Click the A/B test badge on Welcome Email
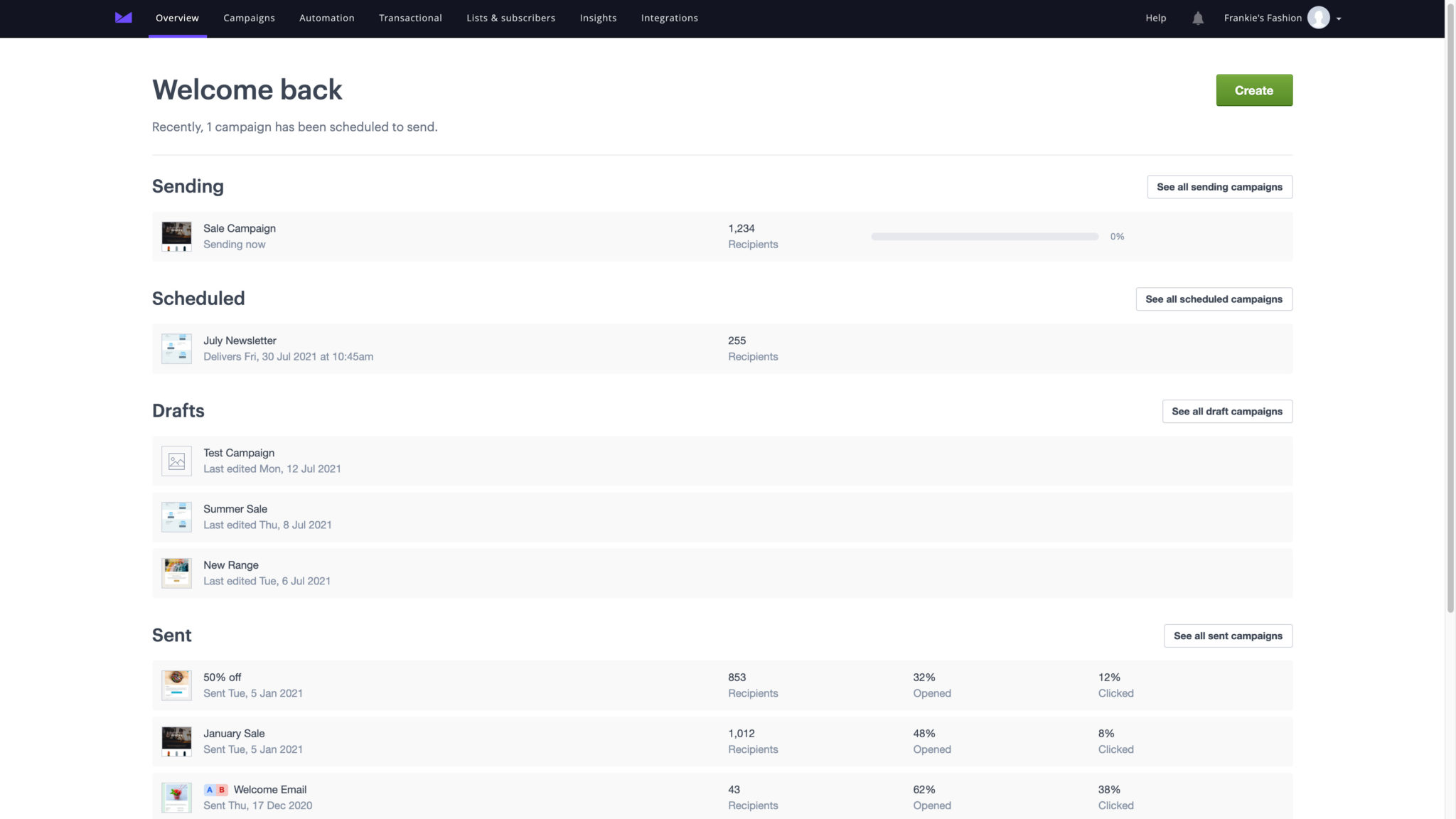Screen dimensions: 1456x819 [215, 789]
